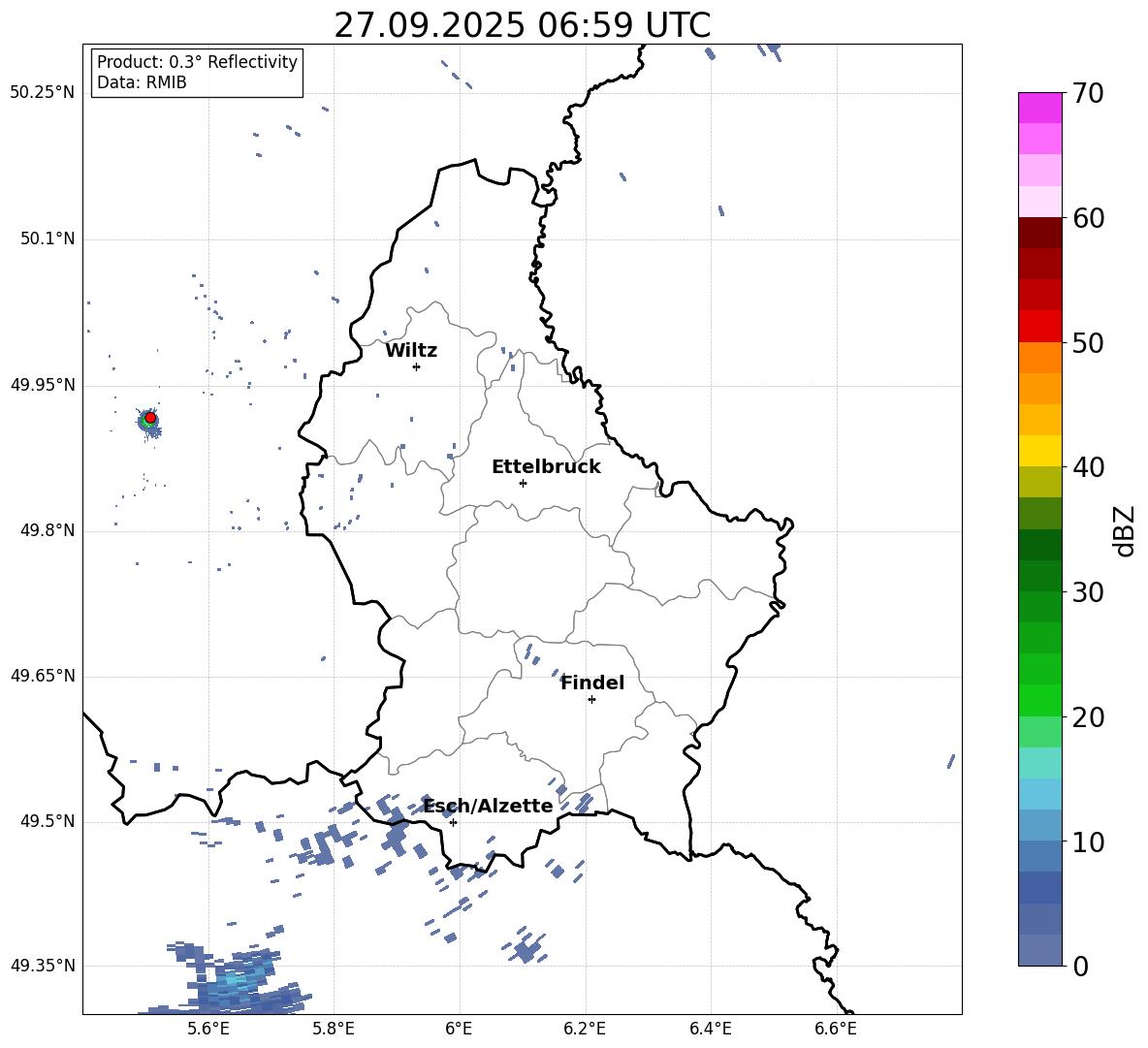Click the Product: 0.3° Reflectivity label
The height and width of the screenshot is (1048, 1148).
[197, 62]
